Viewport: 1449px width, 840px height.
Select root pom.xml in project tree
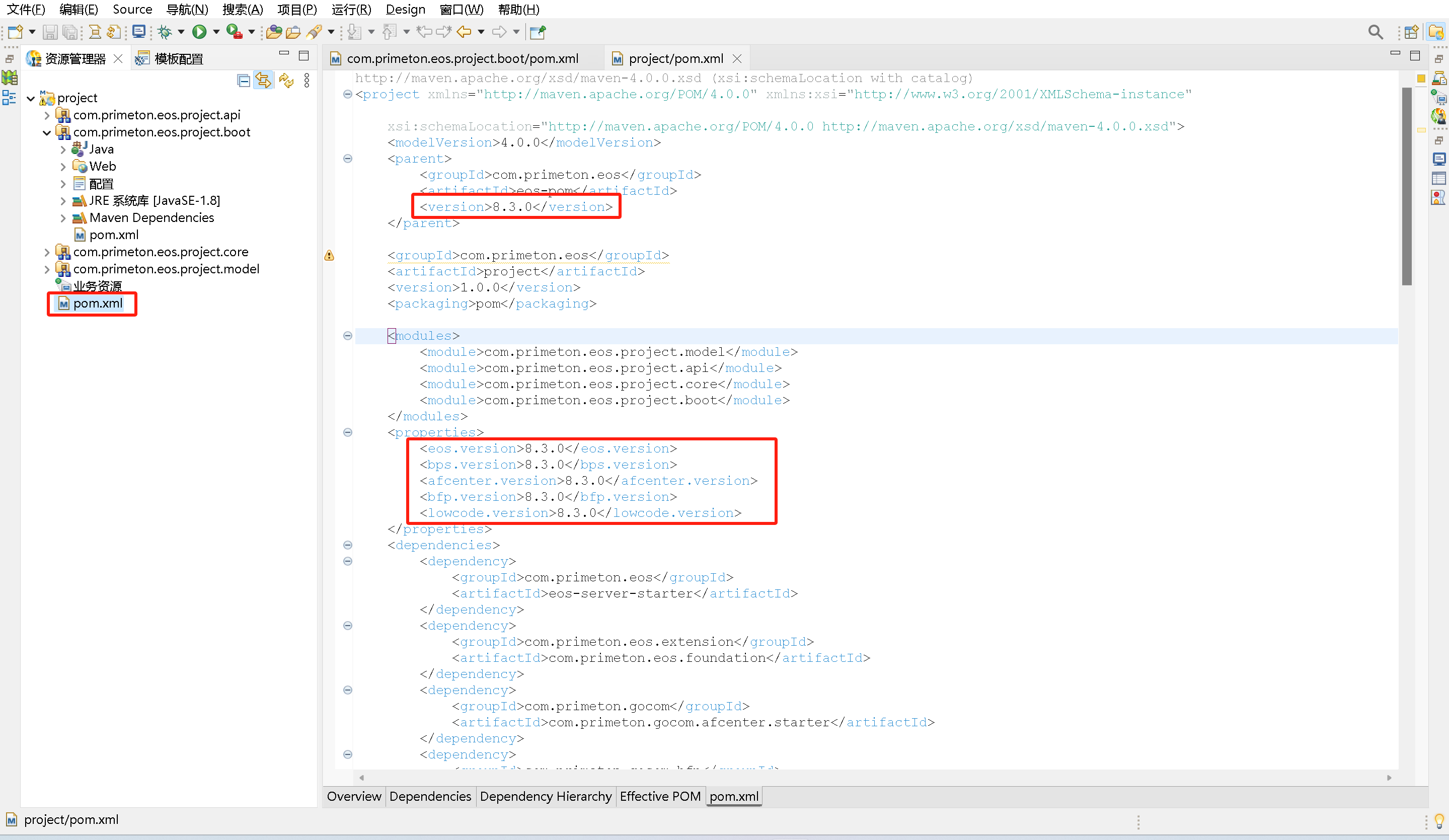97,303
